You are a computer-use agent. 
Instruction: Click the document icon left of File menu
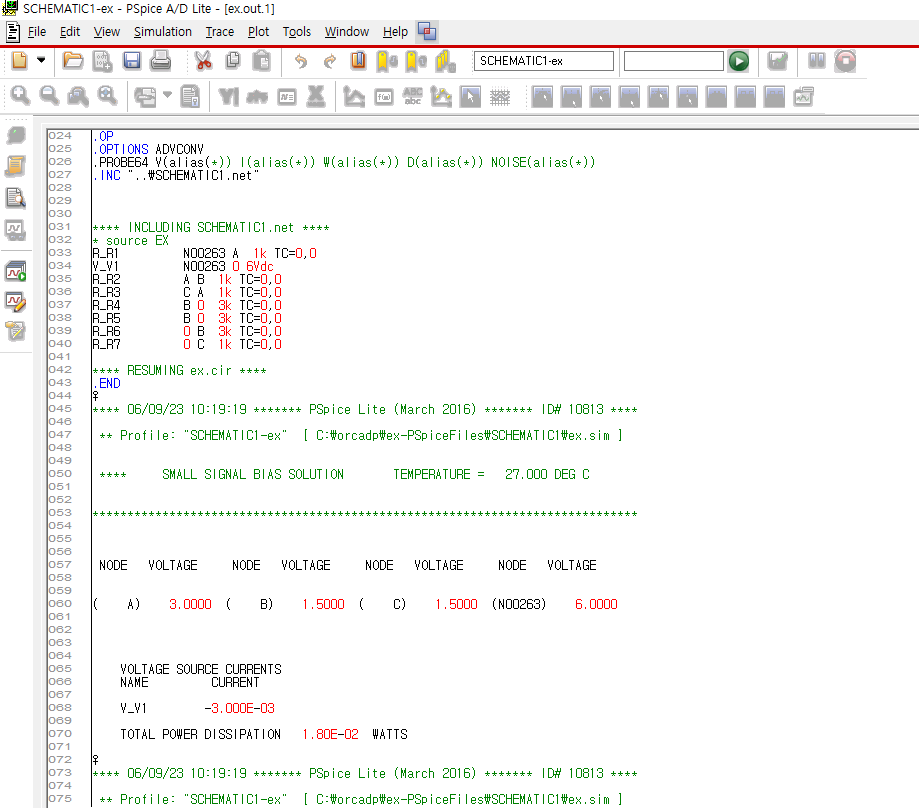[13, 32]
